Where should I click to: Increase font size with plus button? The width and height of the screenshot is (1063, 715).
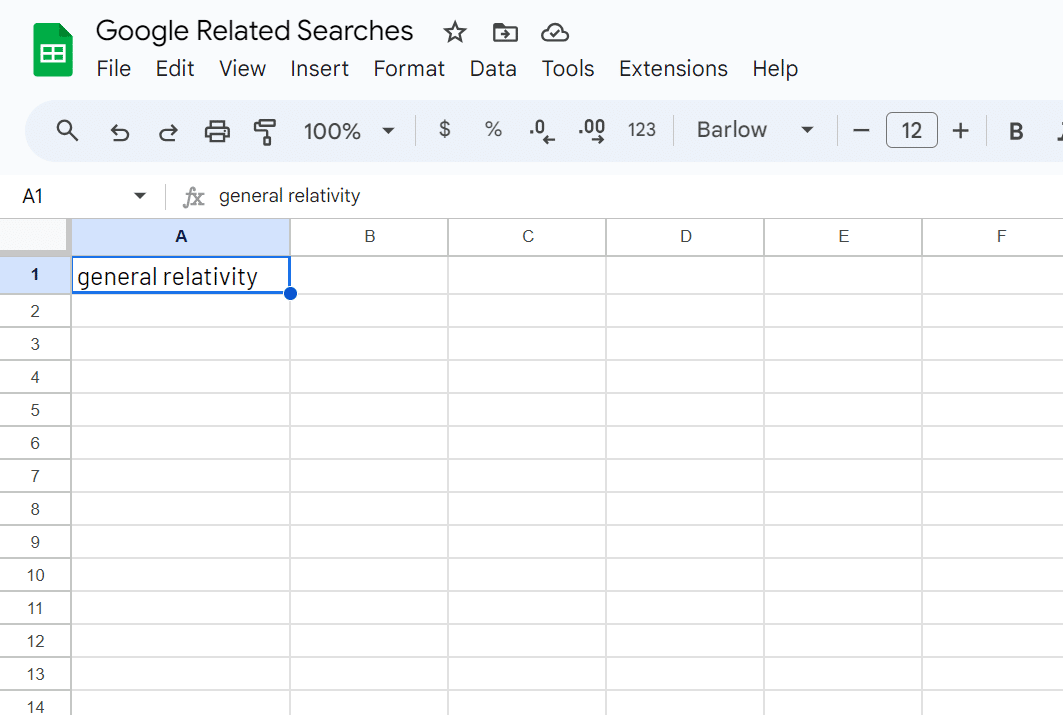961,131
